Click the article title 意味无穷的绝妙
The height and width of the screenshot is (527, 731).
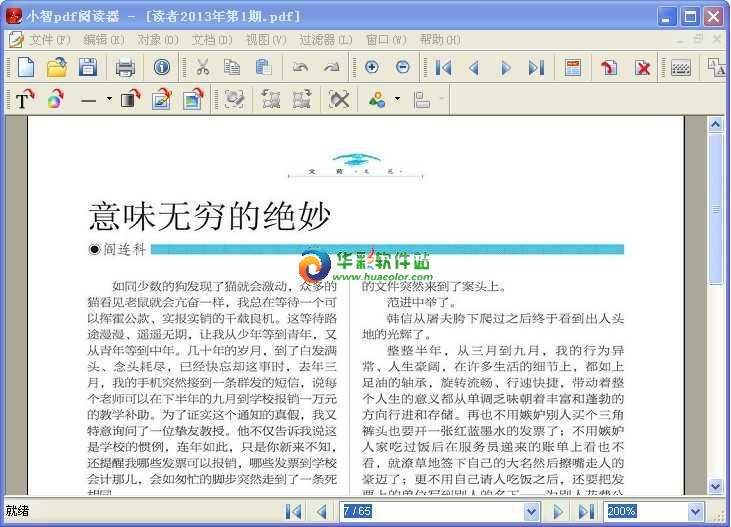point(209,216)
